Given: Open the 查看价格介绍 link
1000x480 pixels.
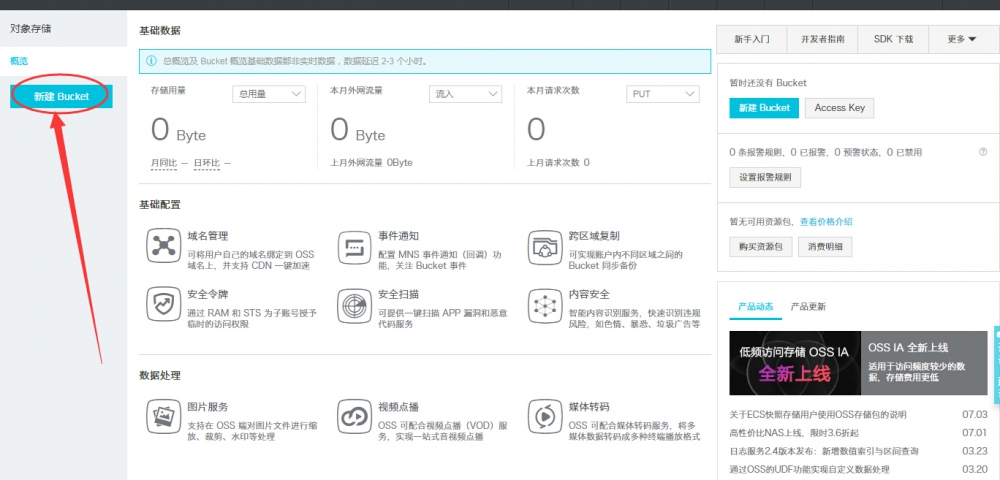Looking at the screenshot, I should coord(827,222).
